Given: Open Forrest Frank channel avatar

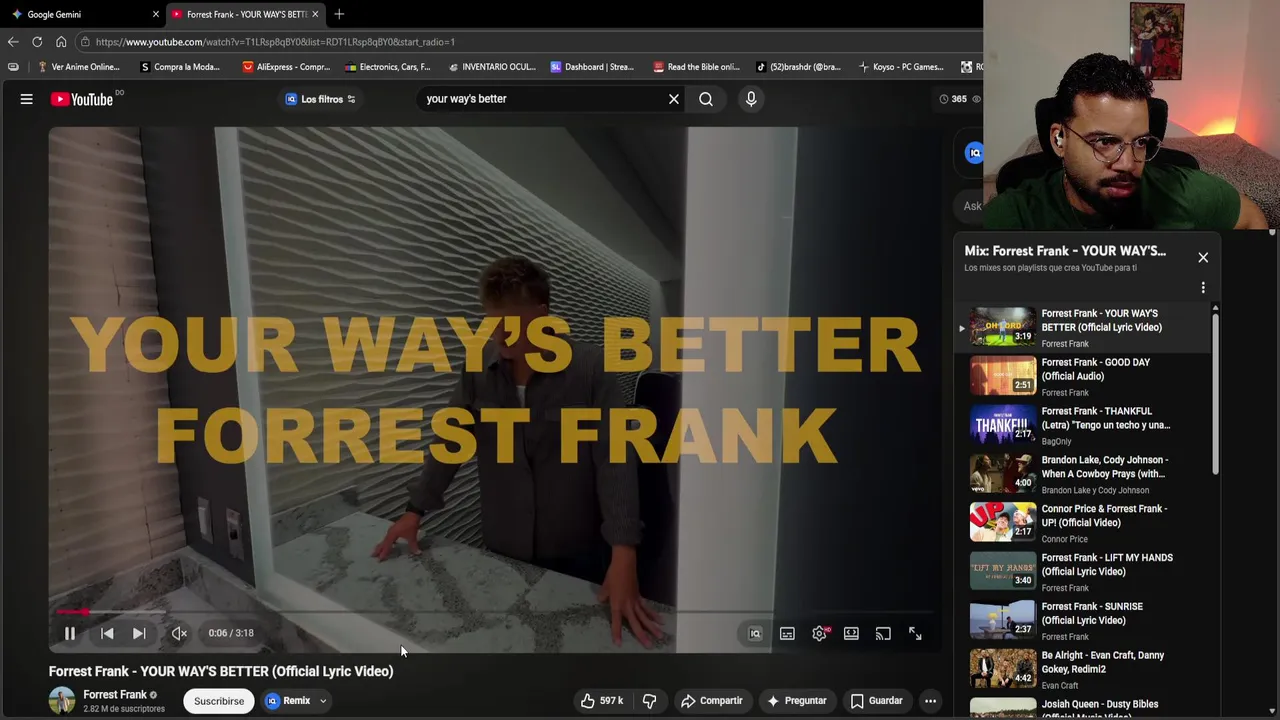Looking at the screenshot, I should (x=62, y=701).
